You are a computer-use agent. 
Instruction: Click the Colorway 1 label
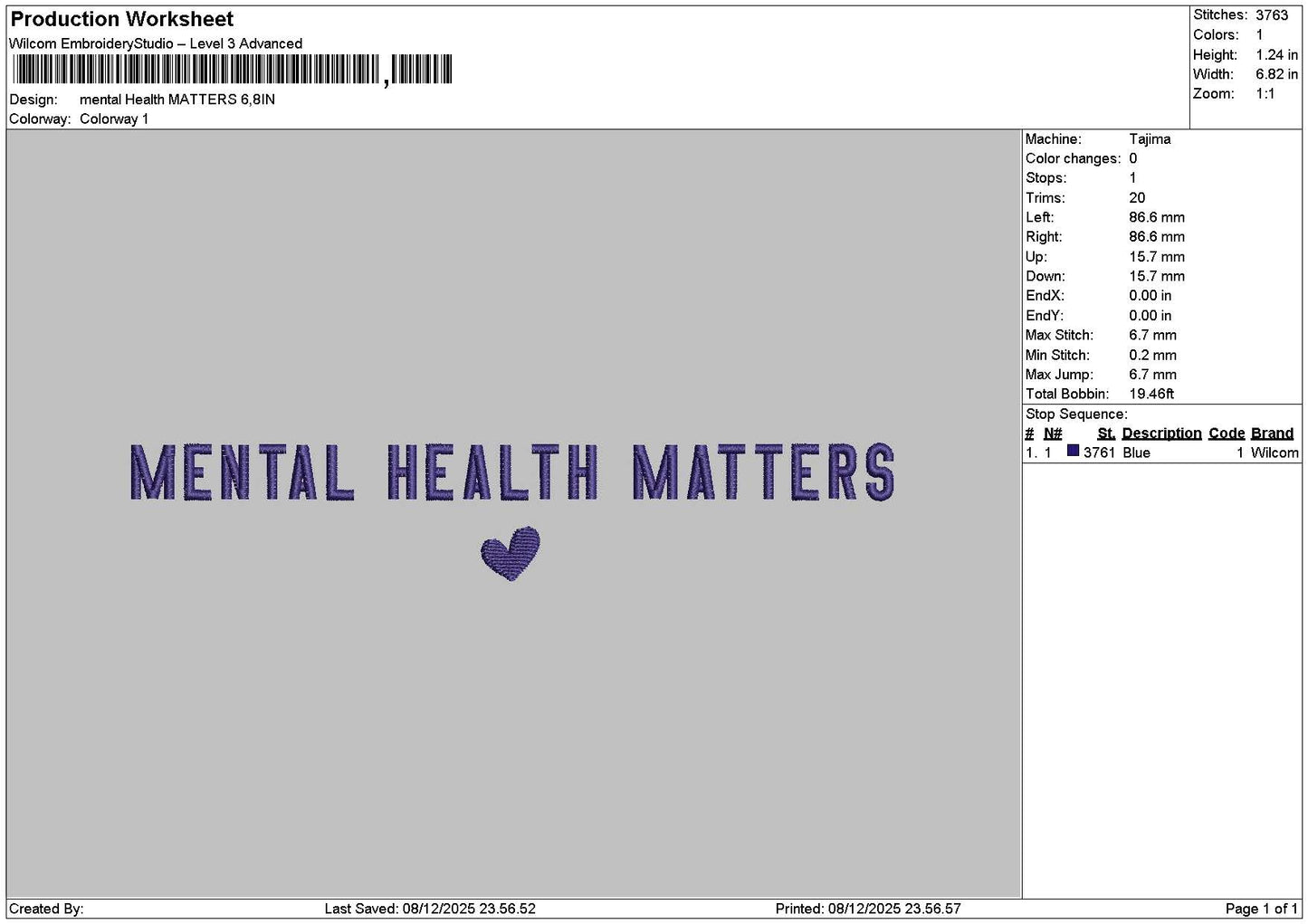pos(114,119)
